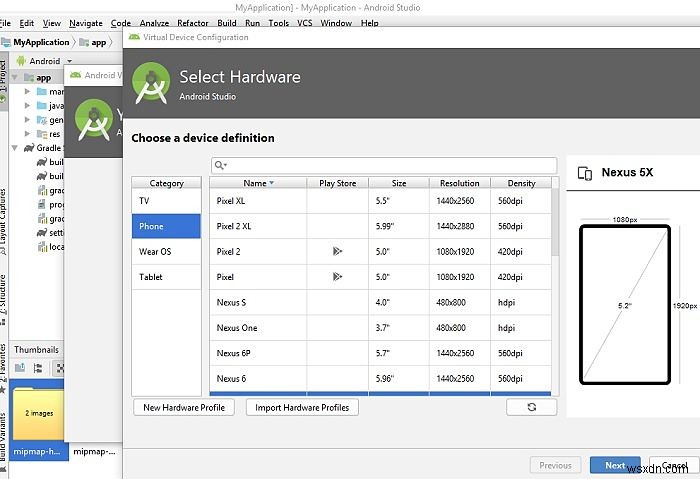This screenshot has width=700, height=479.
Task: Sort by the Resolution column header
Action: coord(459,183)
